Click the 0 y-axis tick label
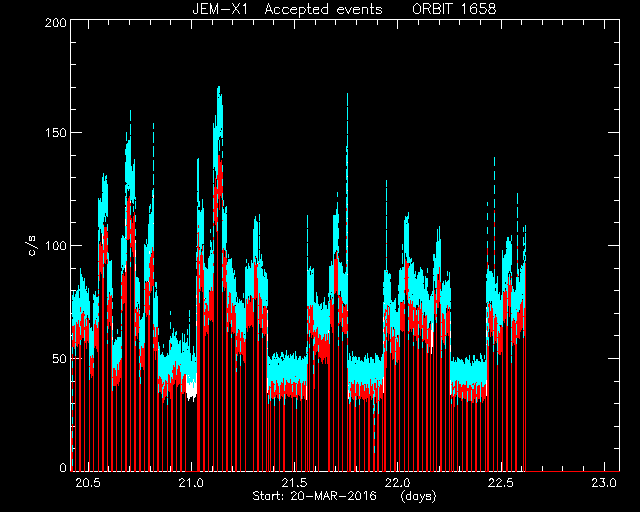The height and width of the screenshot is (512, 640). click(x=63, y=467)
